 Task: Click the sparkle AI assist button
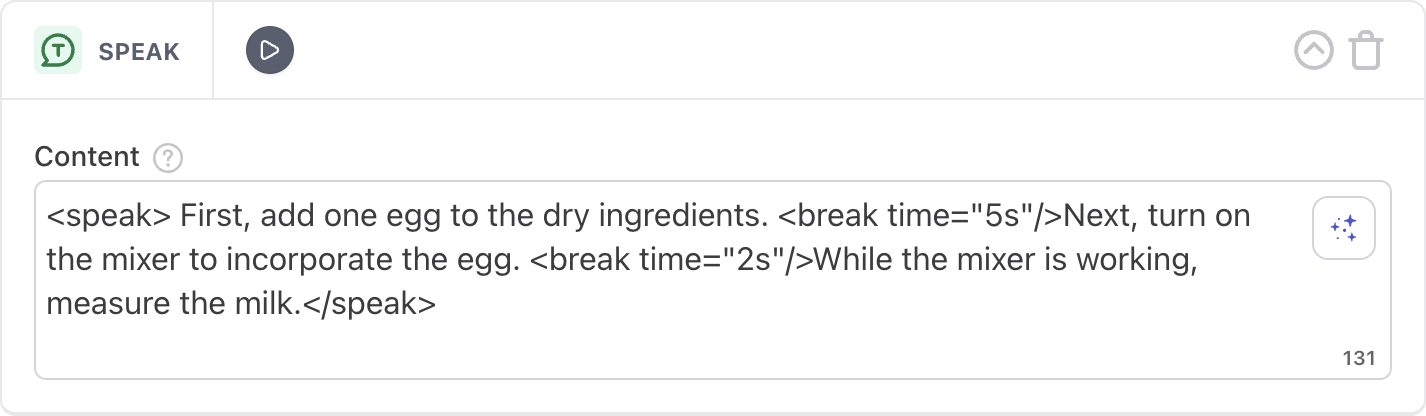pos(1344,229)
